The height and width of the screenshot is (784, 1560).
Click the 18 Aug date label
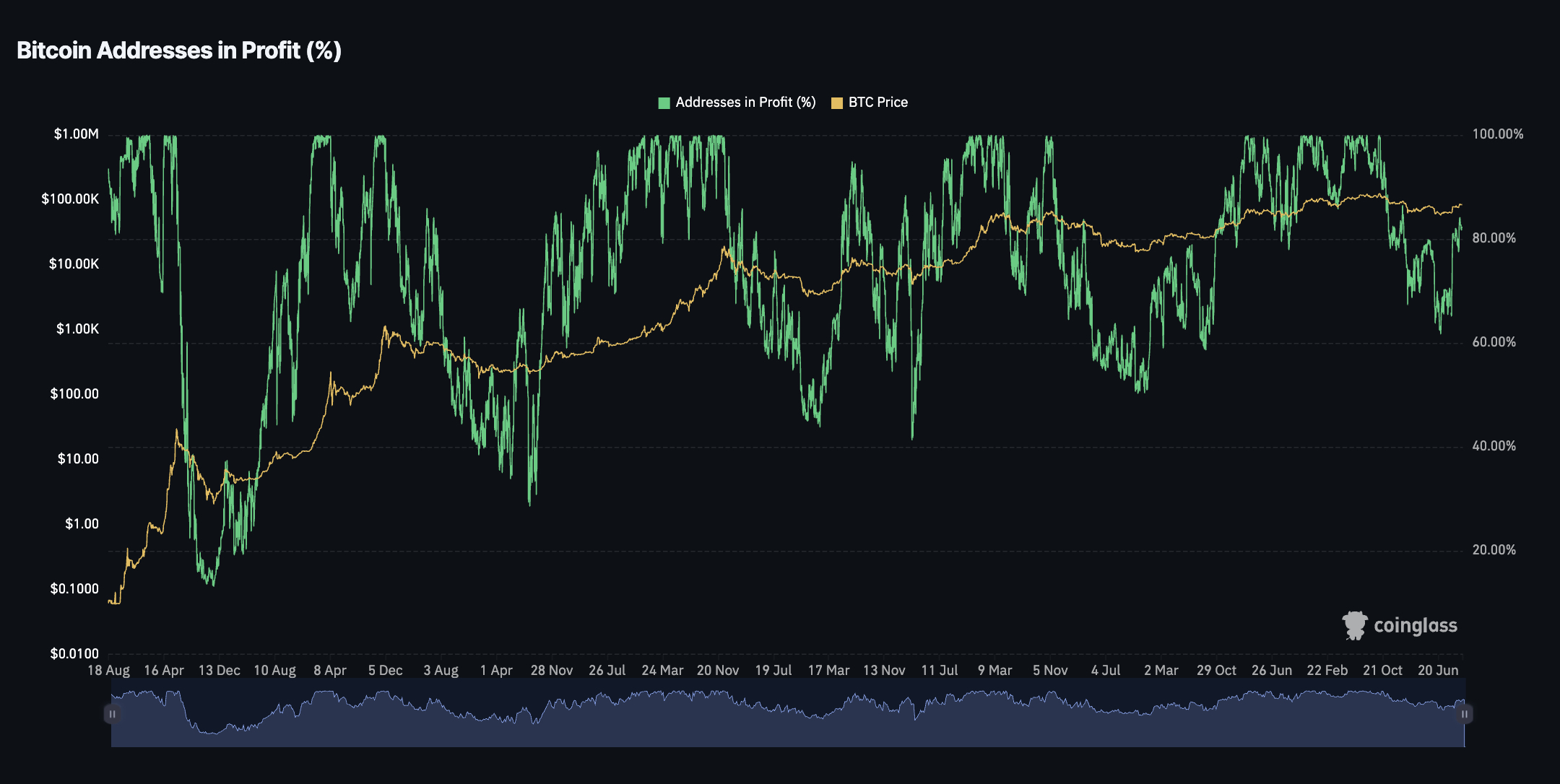pyautogui.click(x=108, y=671)
